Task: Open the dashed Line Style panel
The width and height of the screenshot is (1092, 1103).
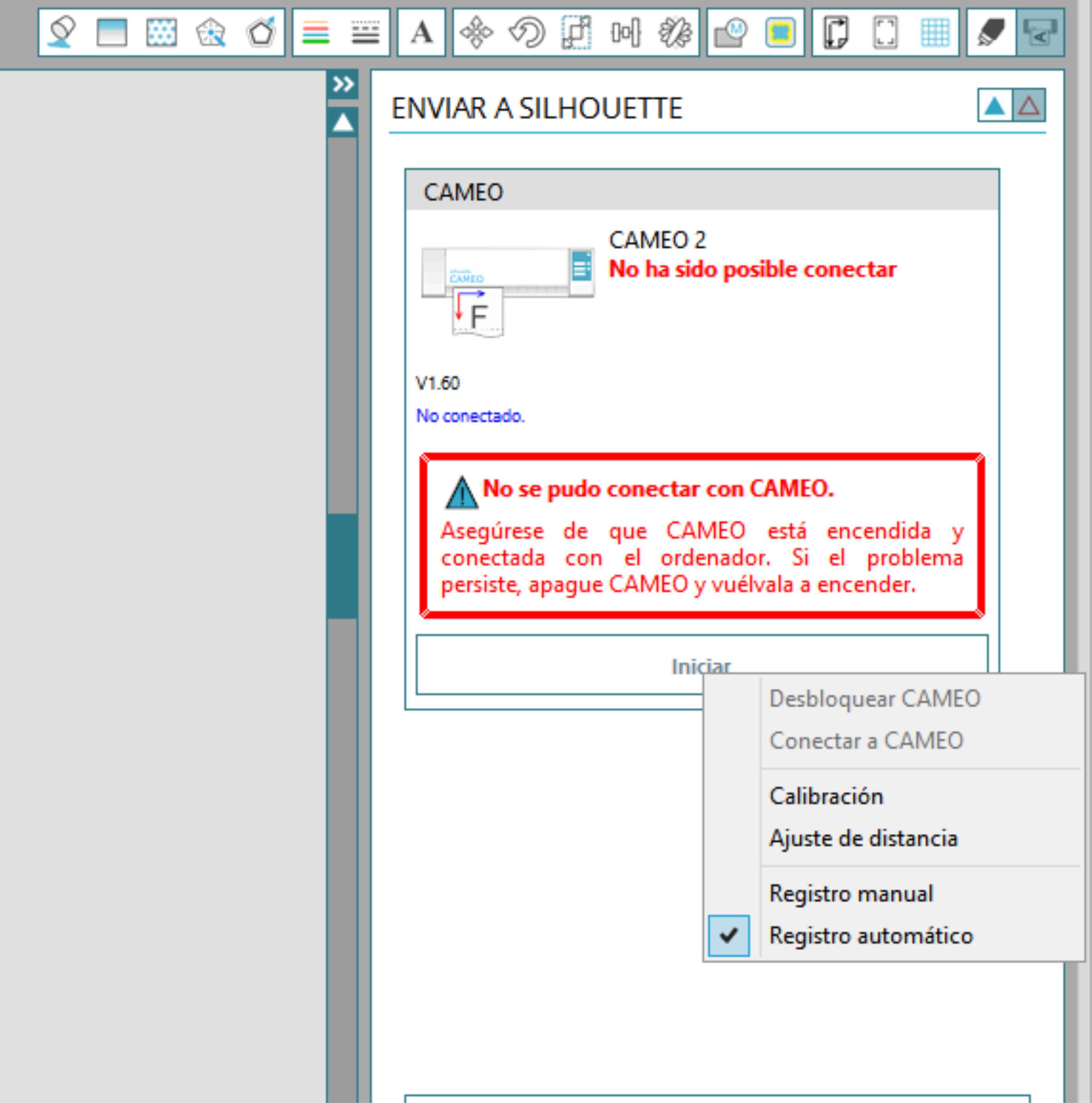Action: pyautogui.click(x=366, y=32)
